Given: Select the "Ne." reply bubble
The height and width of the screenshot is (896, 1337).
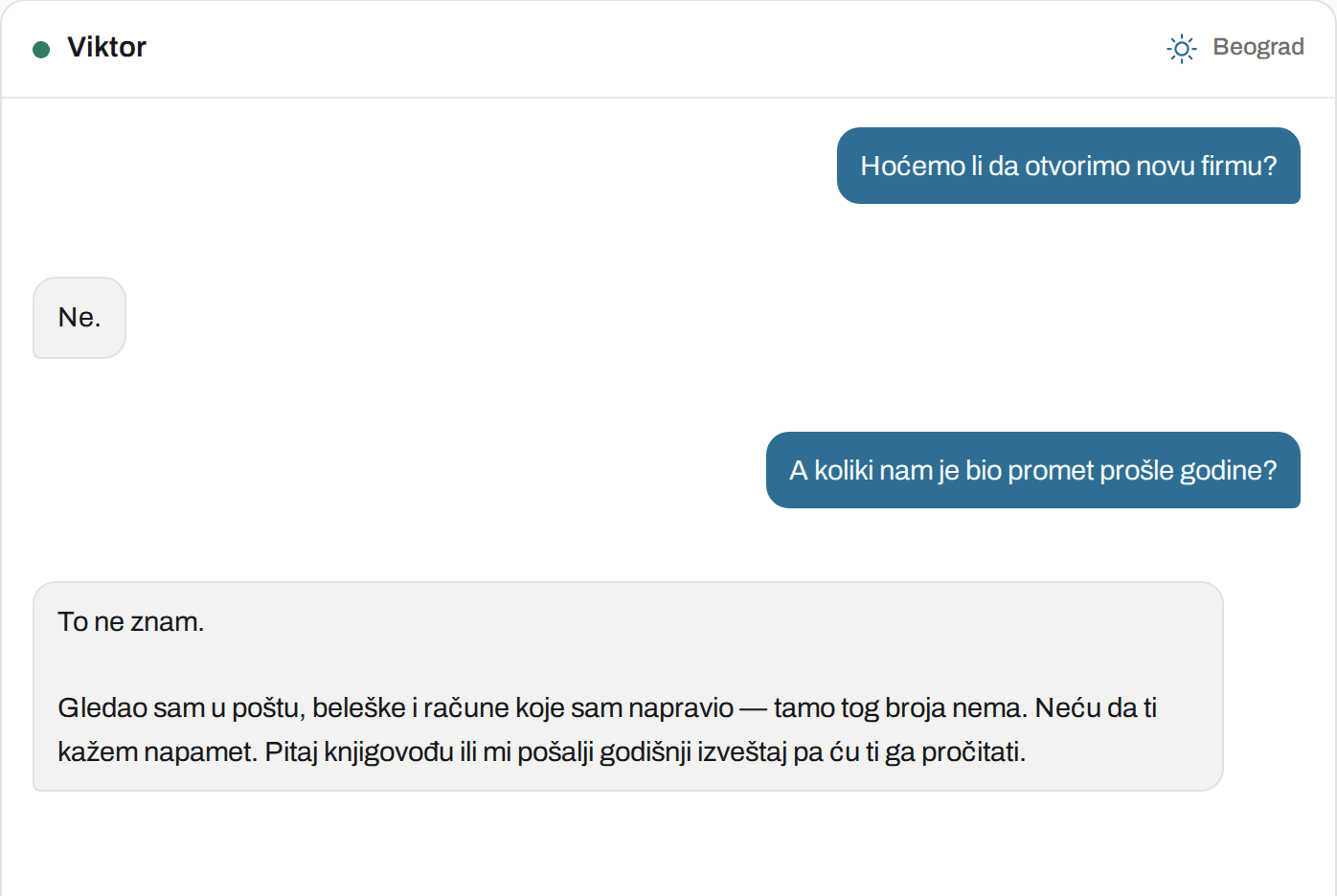Looking at the screenshot, I should pos(79,318).
